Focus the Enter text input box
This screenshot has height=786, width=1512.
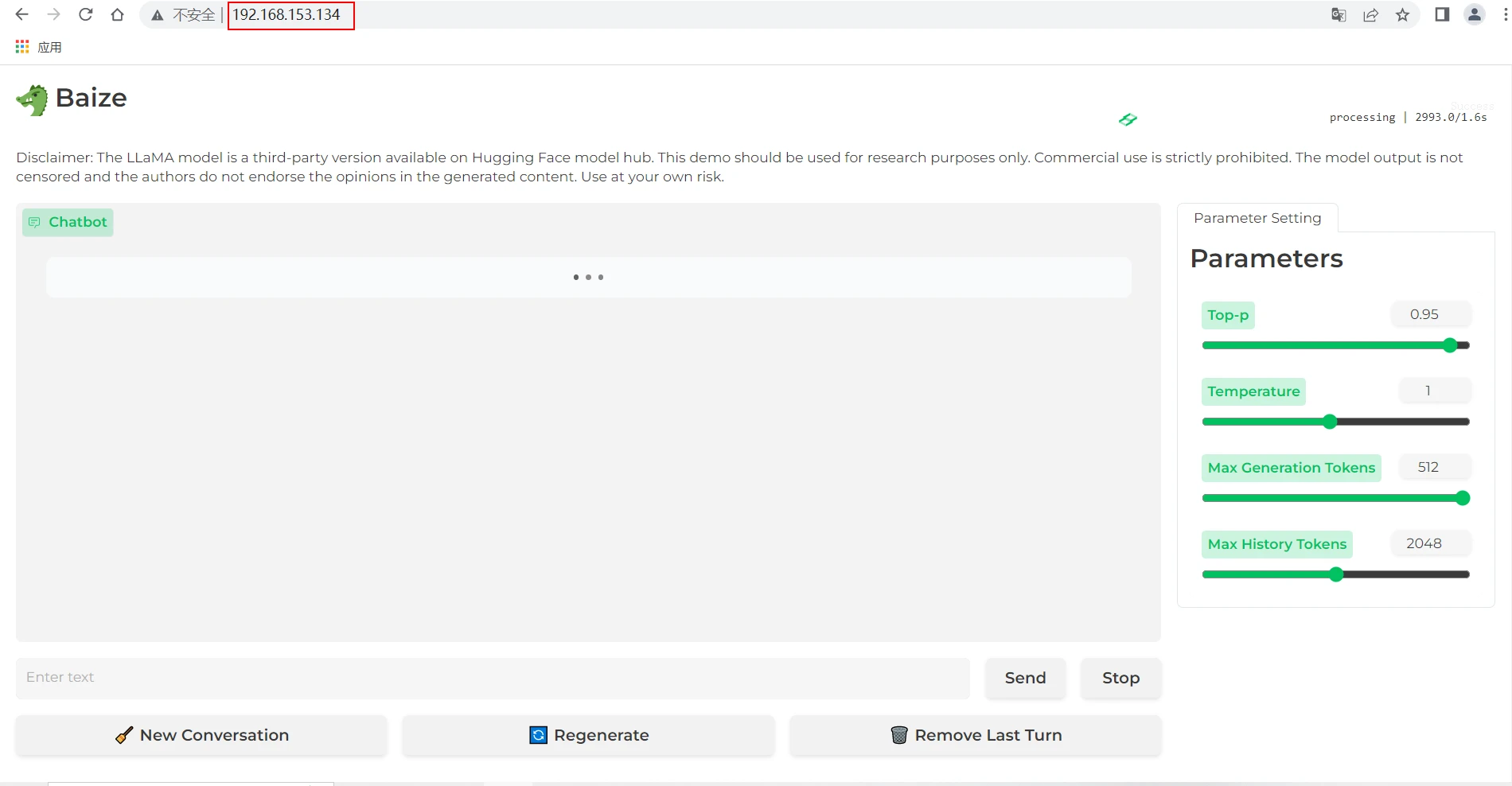pyautogui.click(x=493, y=678)
